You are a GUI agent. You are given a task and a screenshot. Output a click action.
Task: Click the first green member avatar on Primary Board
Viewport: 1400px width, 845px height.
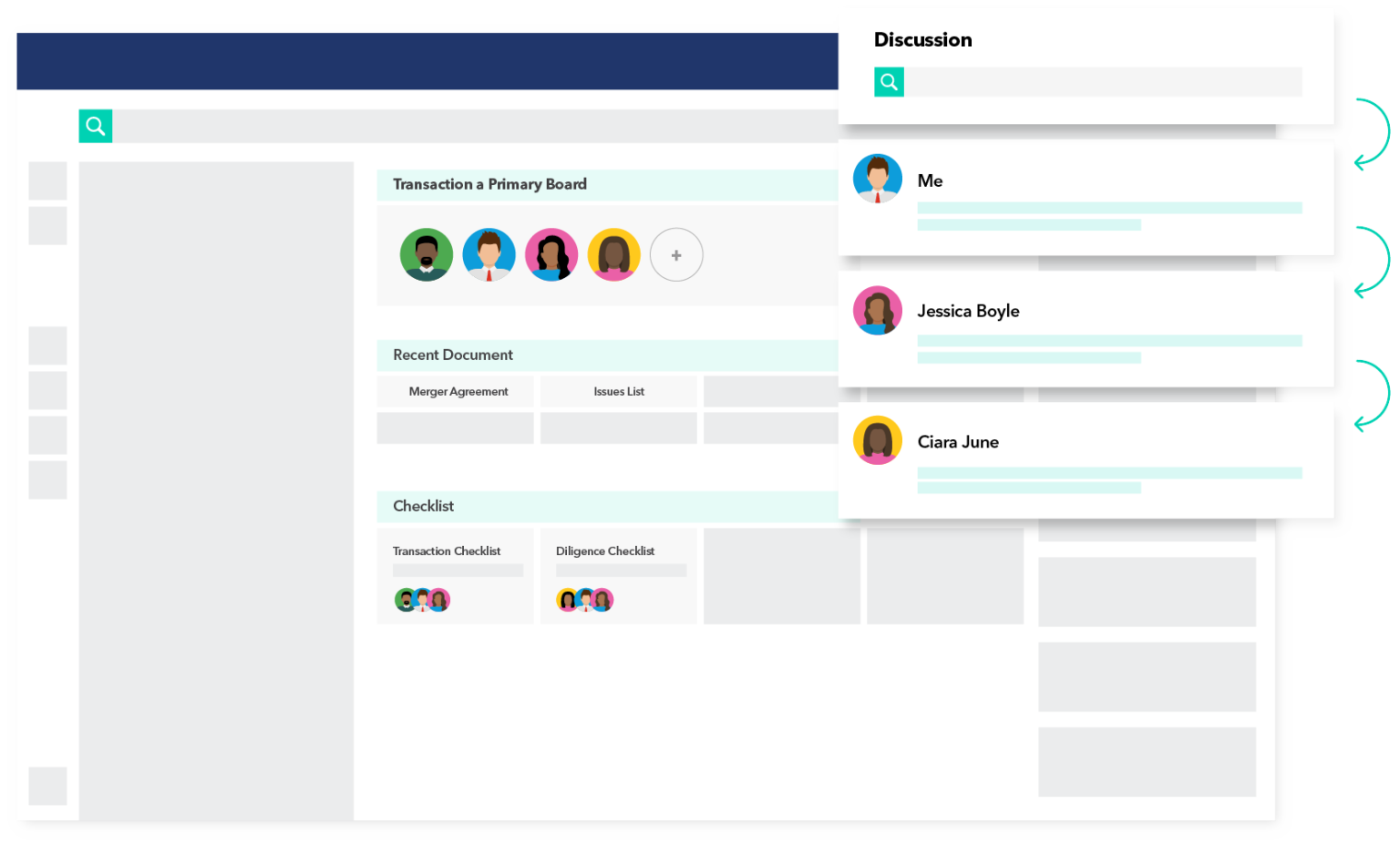pos(426,254)
